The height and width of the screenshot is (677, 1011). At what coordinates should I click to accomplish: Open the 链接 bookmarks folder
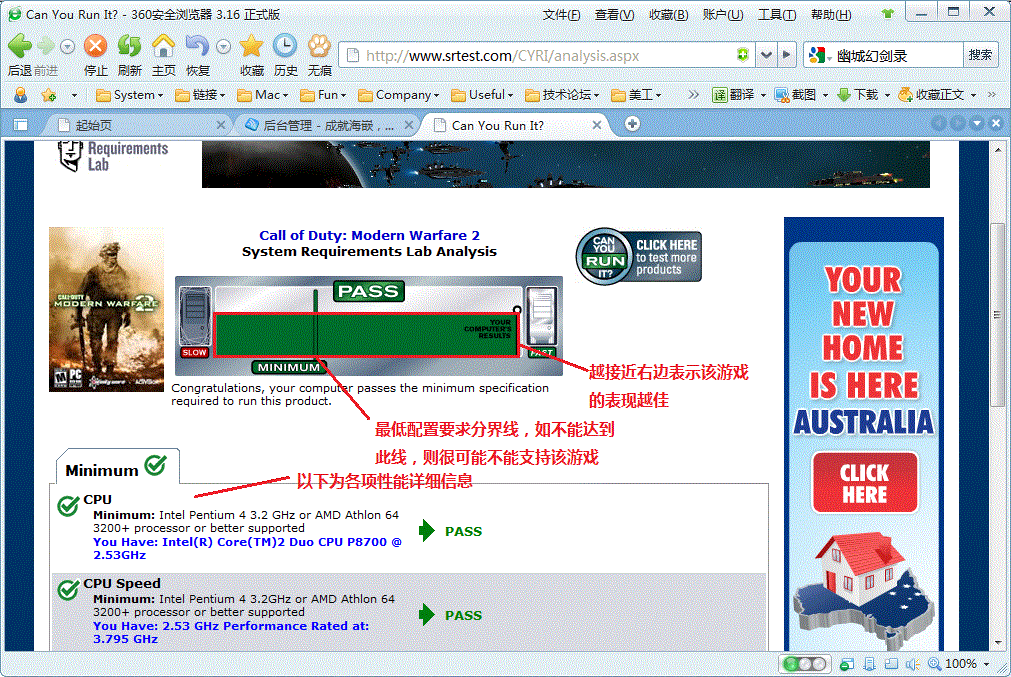pyautogui.click(x=200, y=95)
